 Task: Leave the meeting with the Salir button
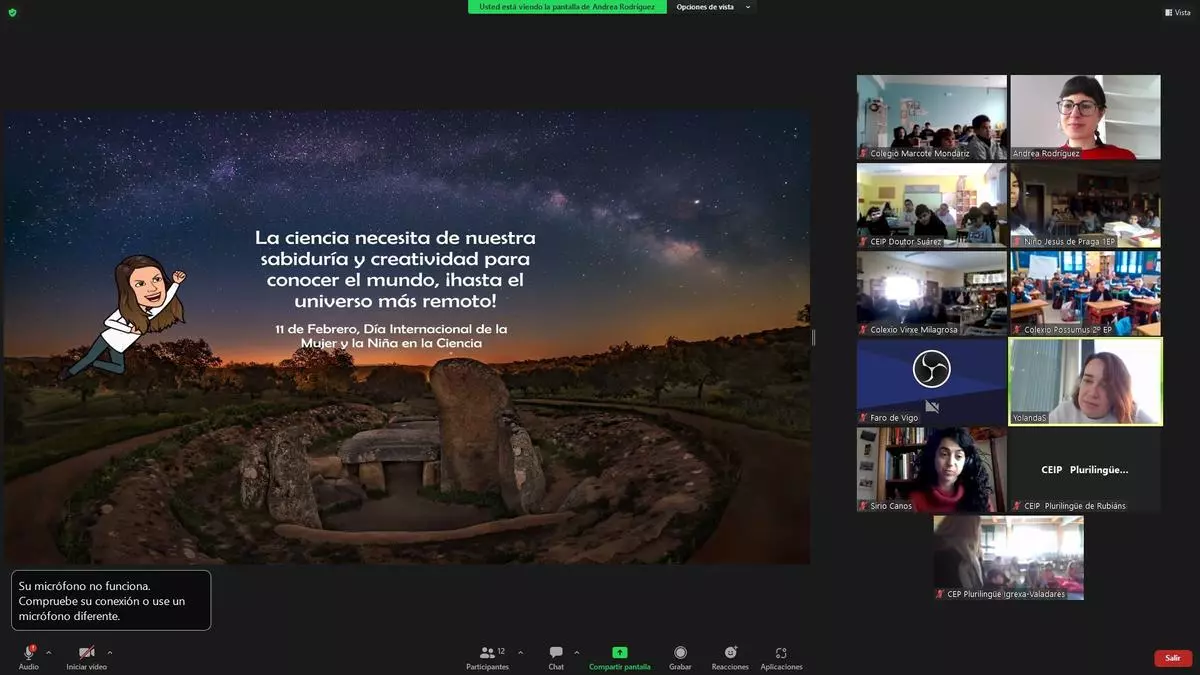tap(1172, 658)
